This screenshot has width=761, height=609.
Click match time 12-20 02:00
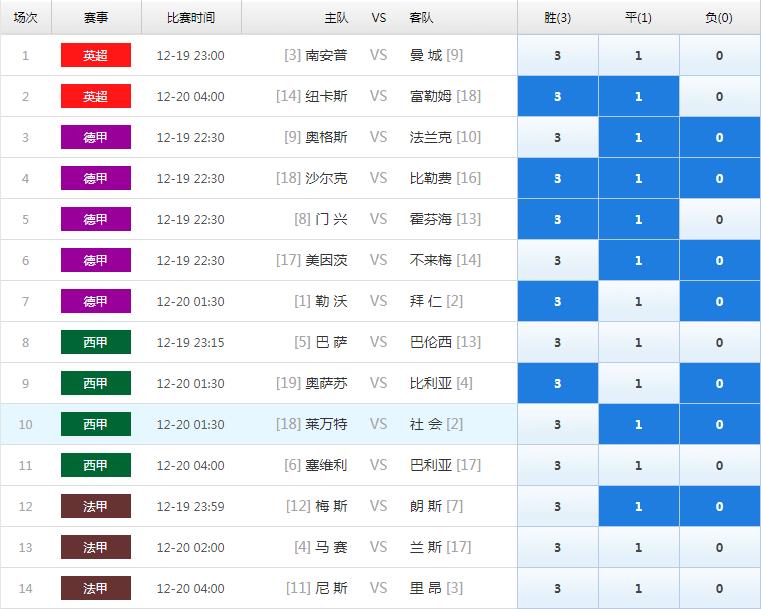point(191,547)
